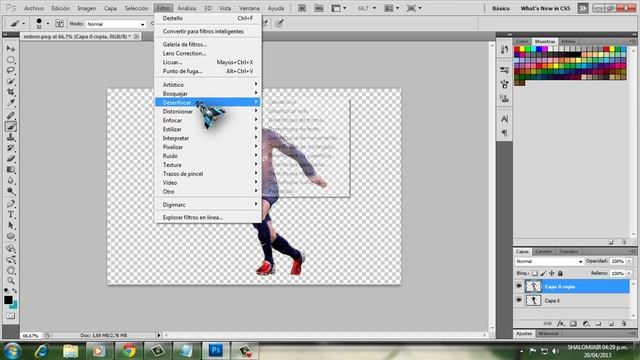Switch to the Trazados tab
Viewport: 640px width, 360px height.
pyautogui.click(x=568, y=251)
